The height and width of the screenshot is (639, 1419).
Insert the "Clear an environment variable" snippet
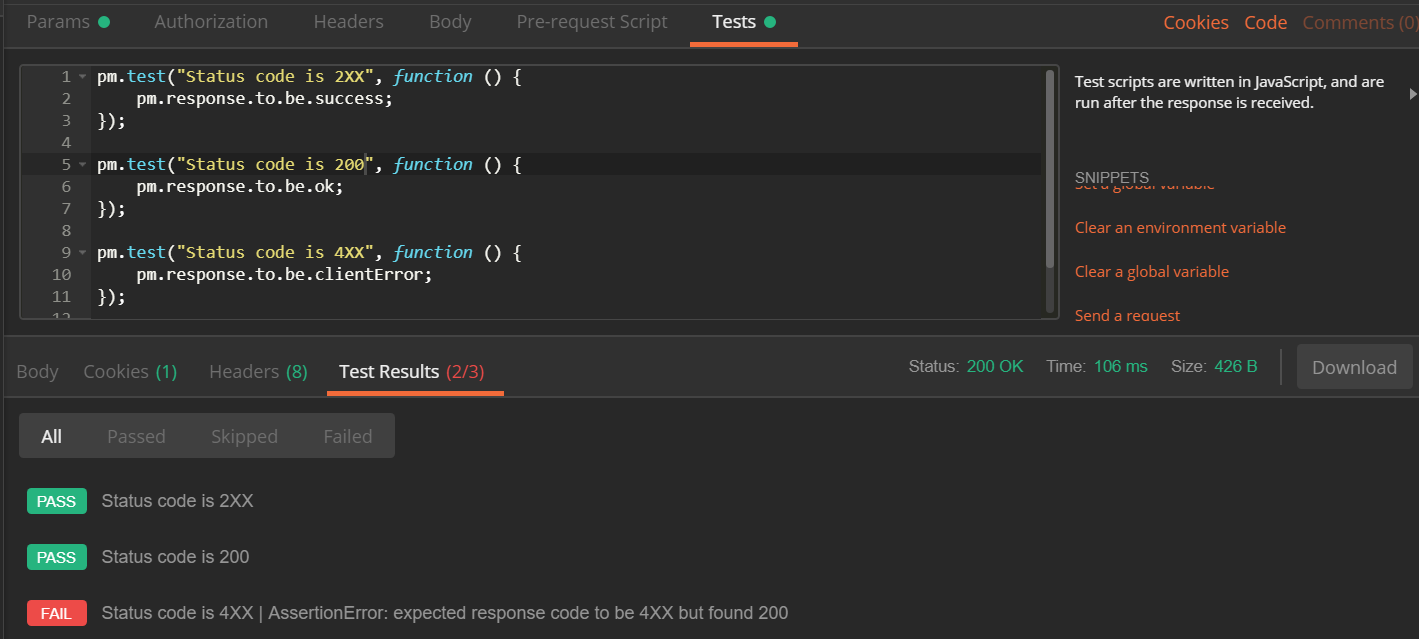click(x=1180, y=228)
